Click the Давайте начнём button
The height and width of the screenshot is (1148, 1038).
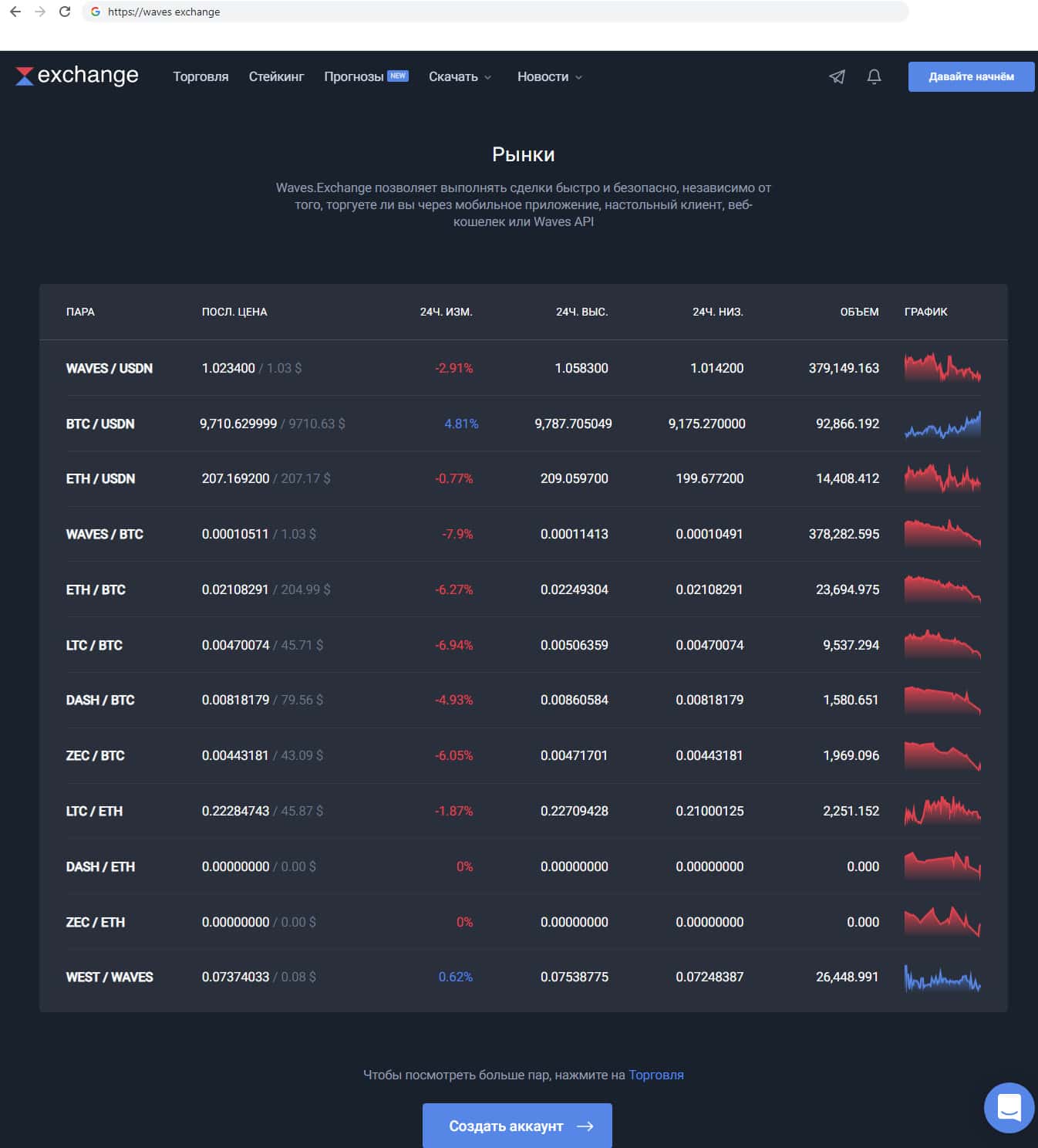click(x=971, y=76)
